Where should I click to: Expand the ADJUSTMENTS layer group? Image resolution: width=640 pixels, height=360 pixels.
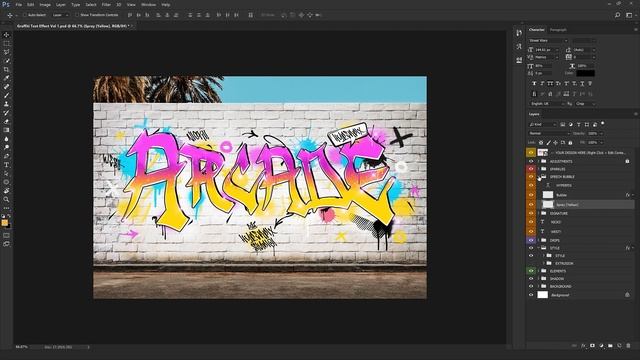[538, 161]
